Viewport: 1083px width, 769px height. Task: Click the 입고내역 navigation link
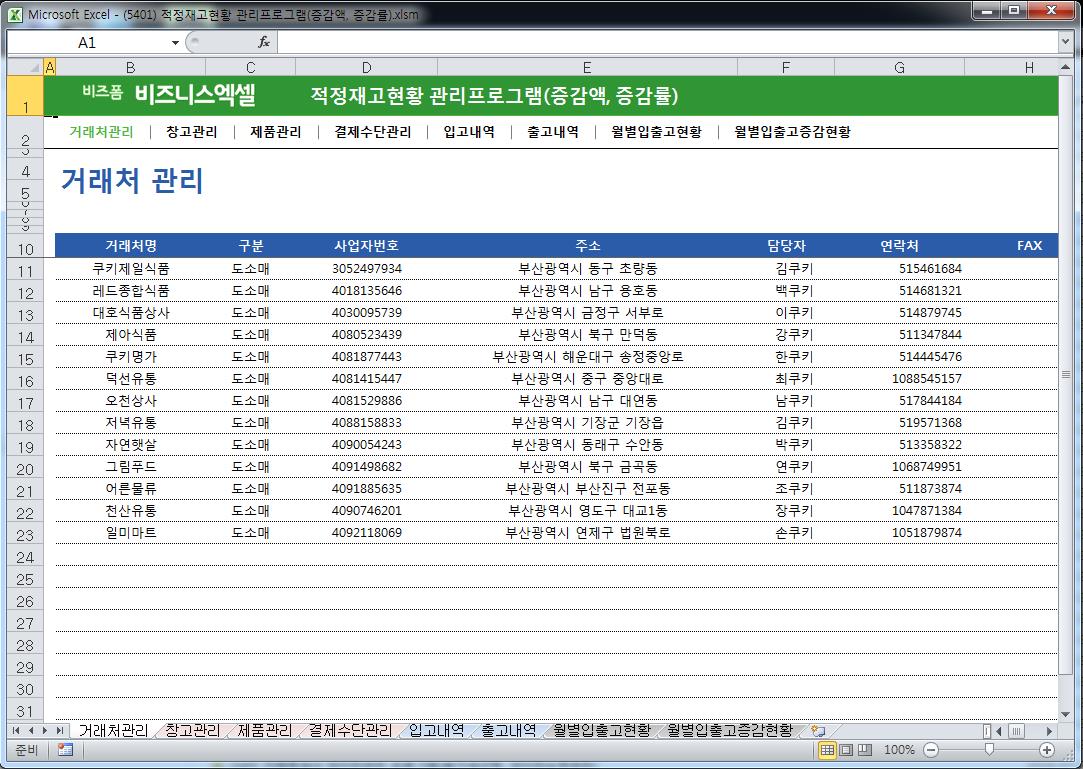point(469,131)
